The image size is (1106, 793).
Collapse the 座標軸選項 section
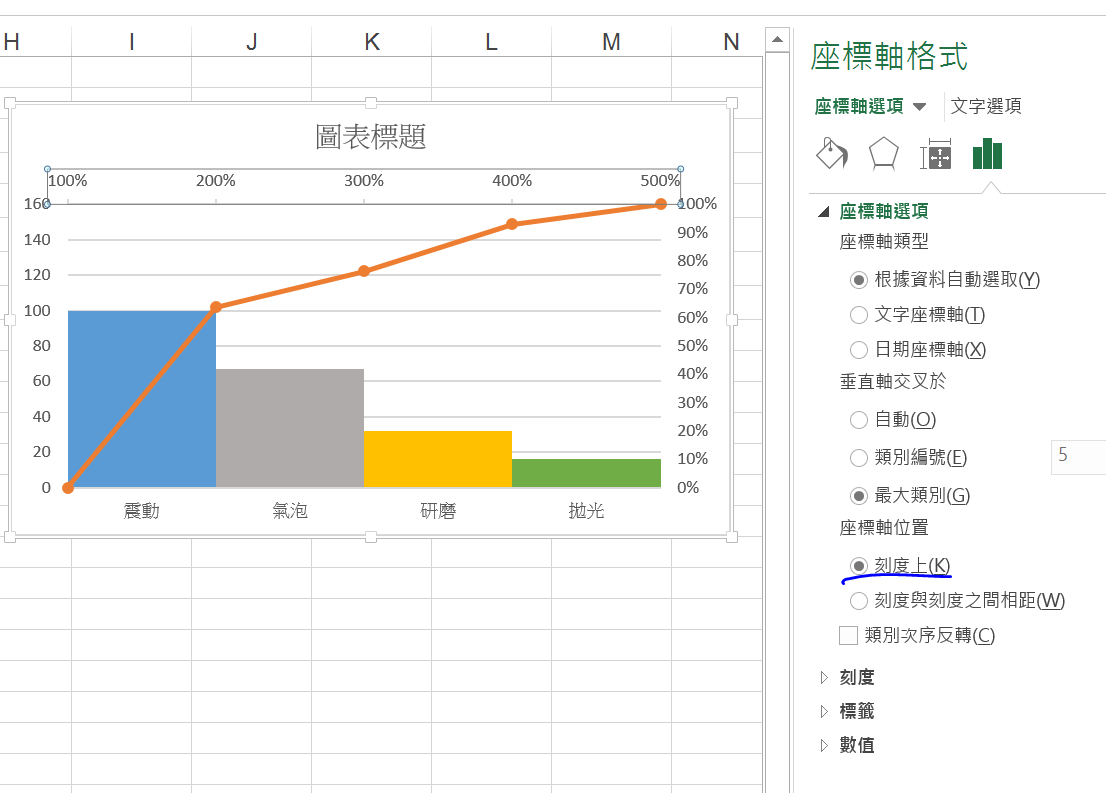tap(823, 211)
